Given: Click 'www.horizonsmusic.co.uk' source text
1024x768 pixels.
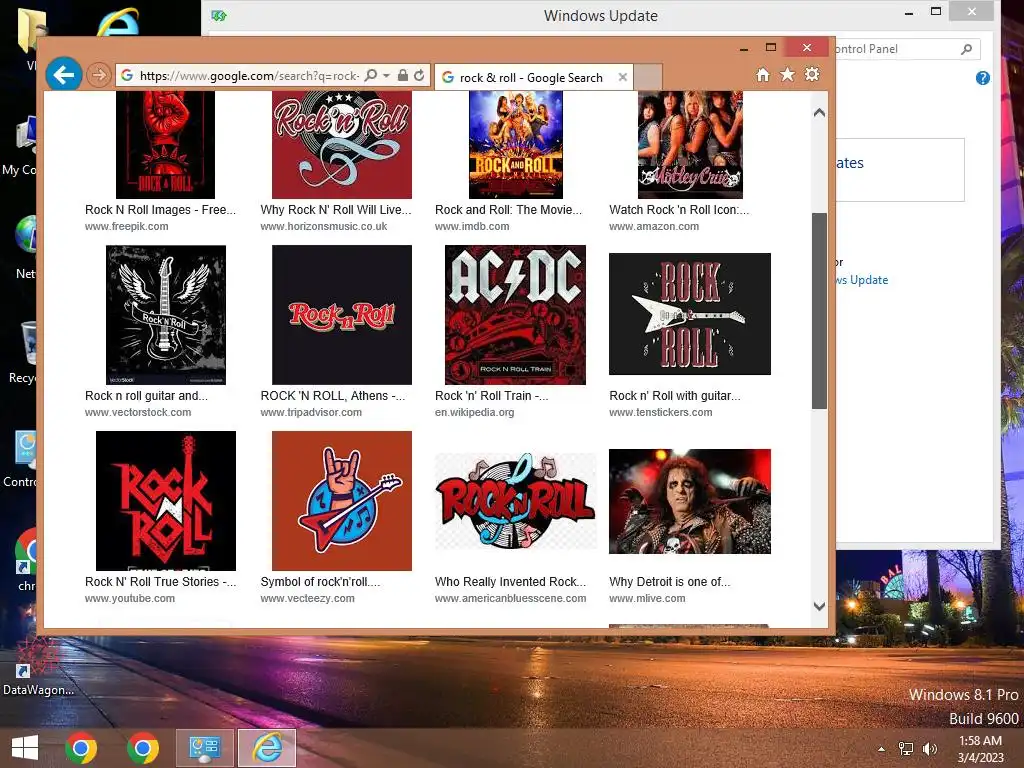Looking at the screenshot, I should [324, 227].
